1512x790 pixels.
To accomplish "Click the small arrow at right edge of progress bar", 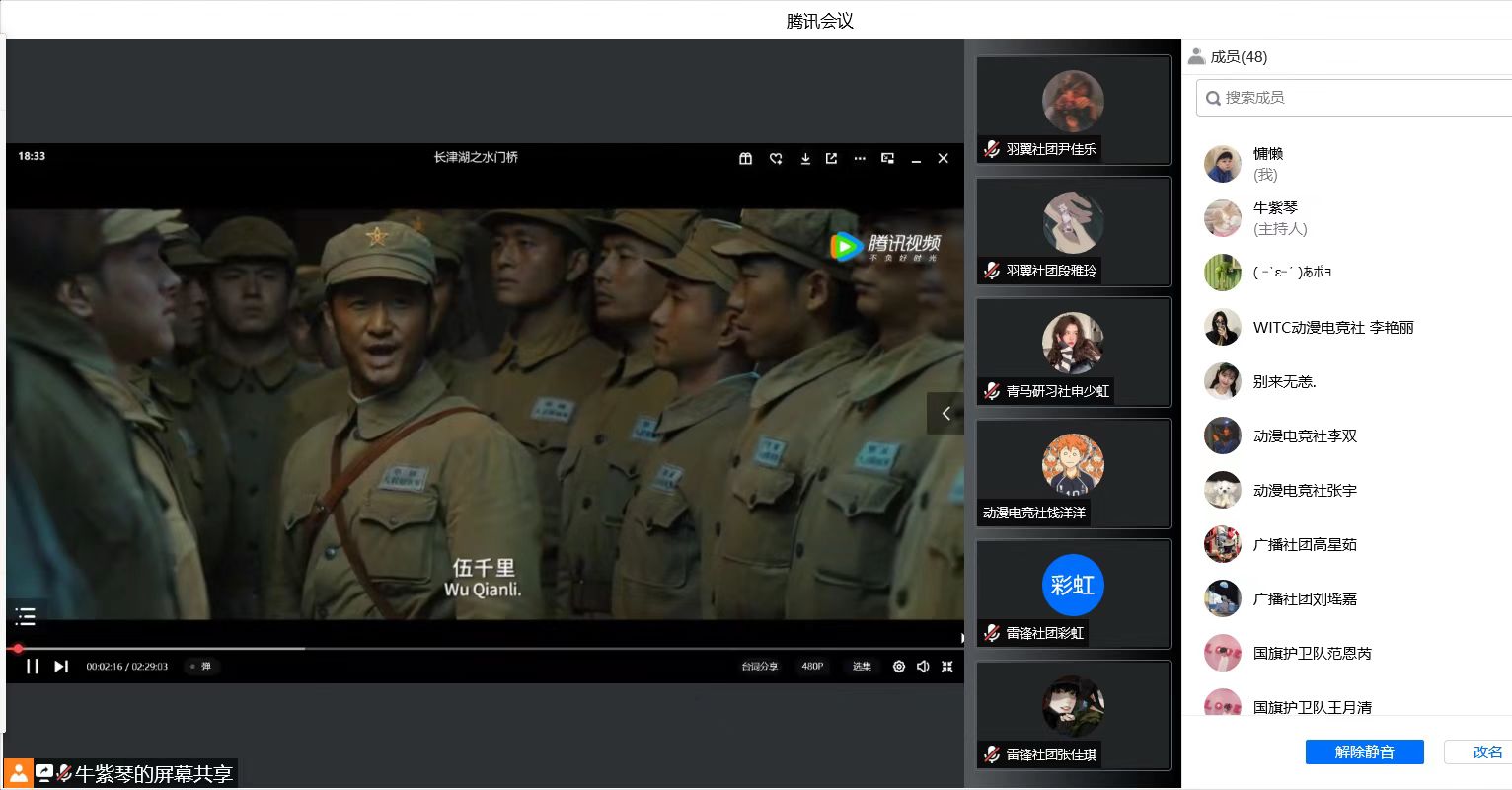I will pyautogui.click(x=962, y=638).
